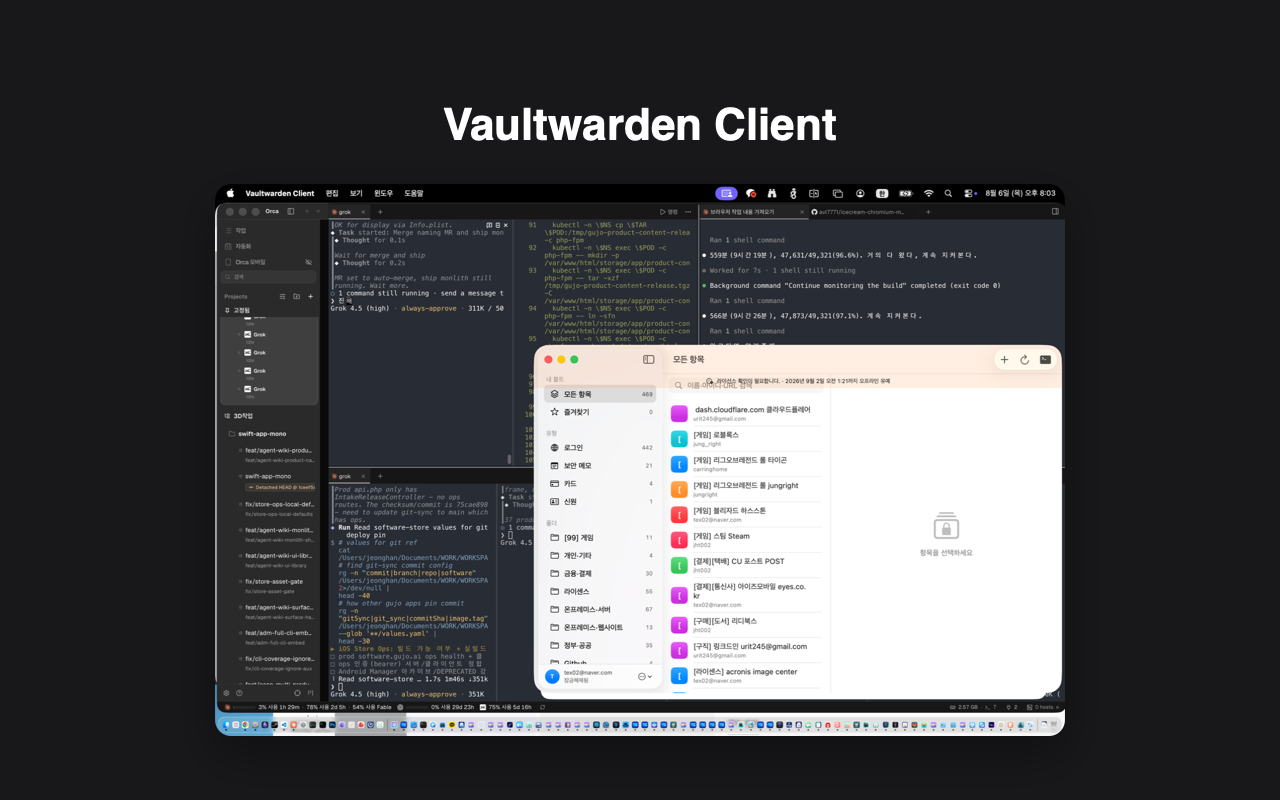Image resolution: width=1280 pixels, height=800 pixels.
Task: Open the 온프레미스-서버 folder
Action: click(x=600, y=610)
